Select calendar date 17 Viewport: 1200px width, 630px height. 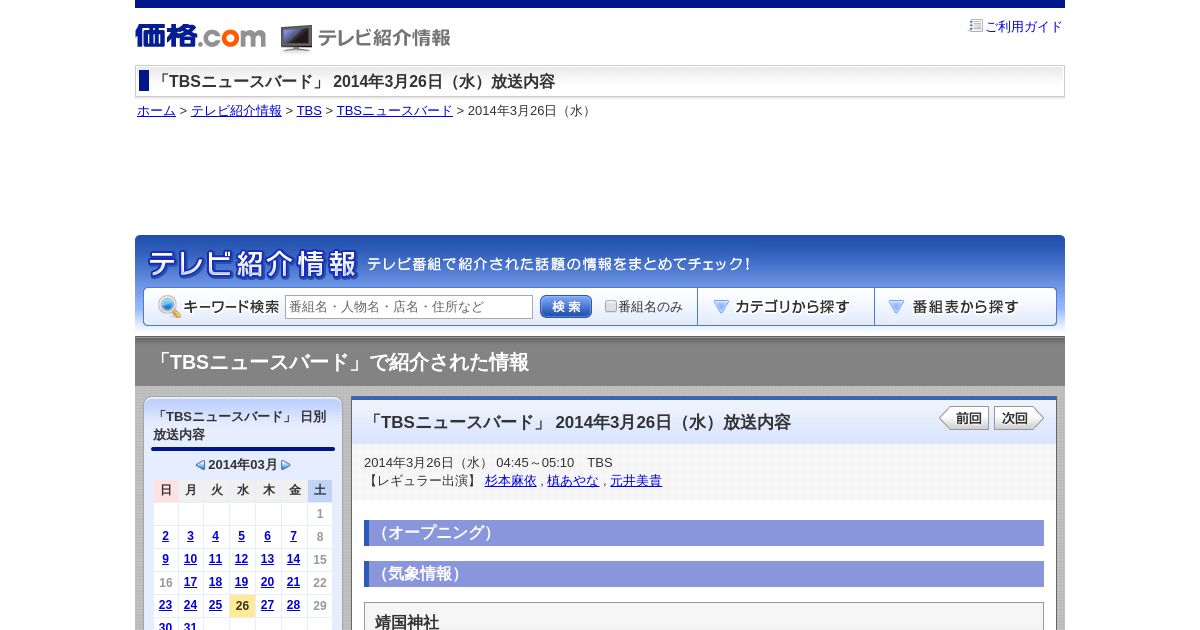pos(190,582)
